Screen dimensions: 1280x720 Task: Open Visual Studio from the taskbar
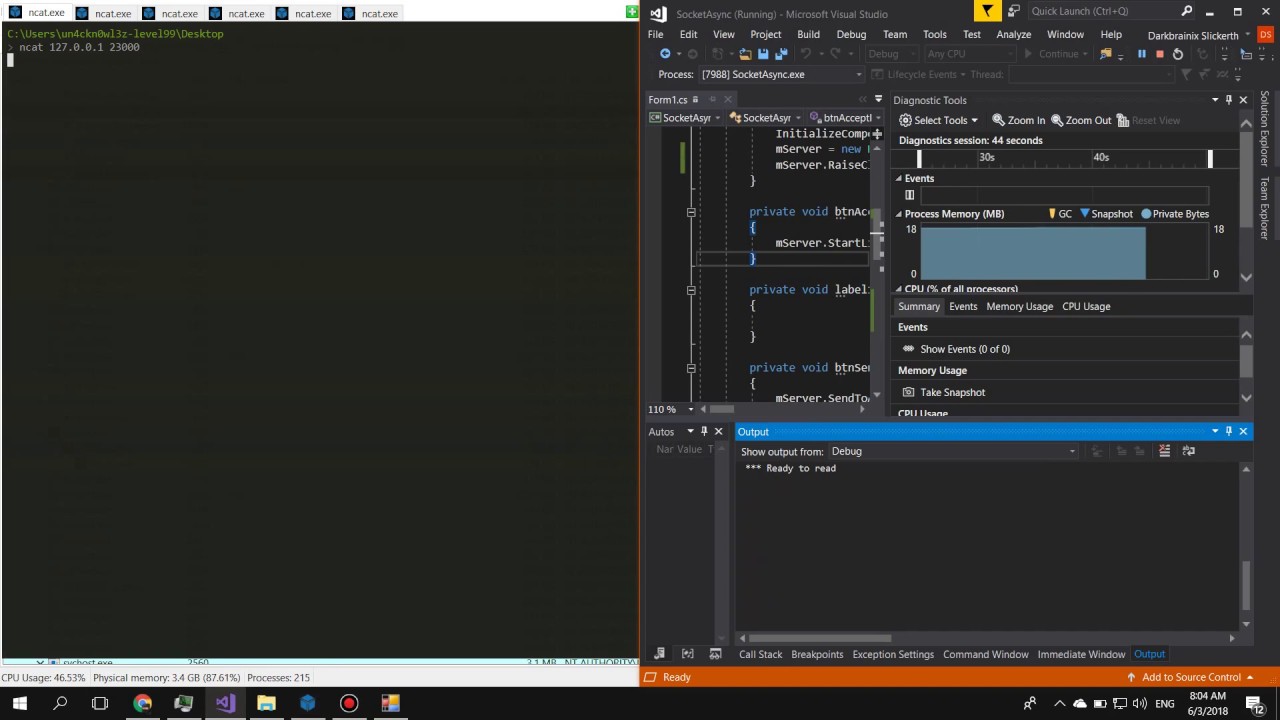coord(225,703)
